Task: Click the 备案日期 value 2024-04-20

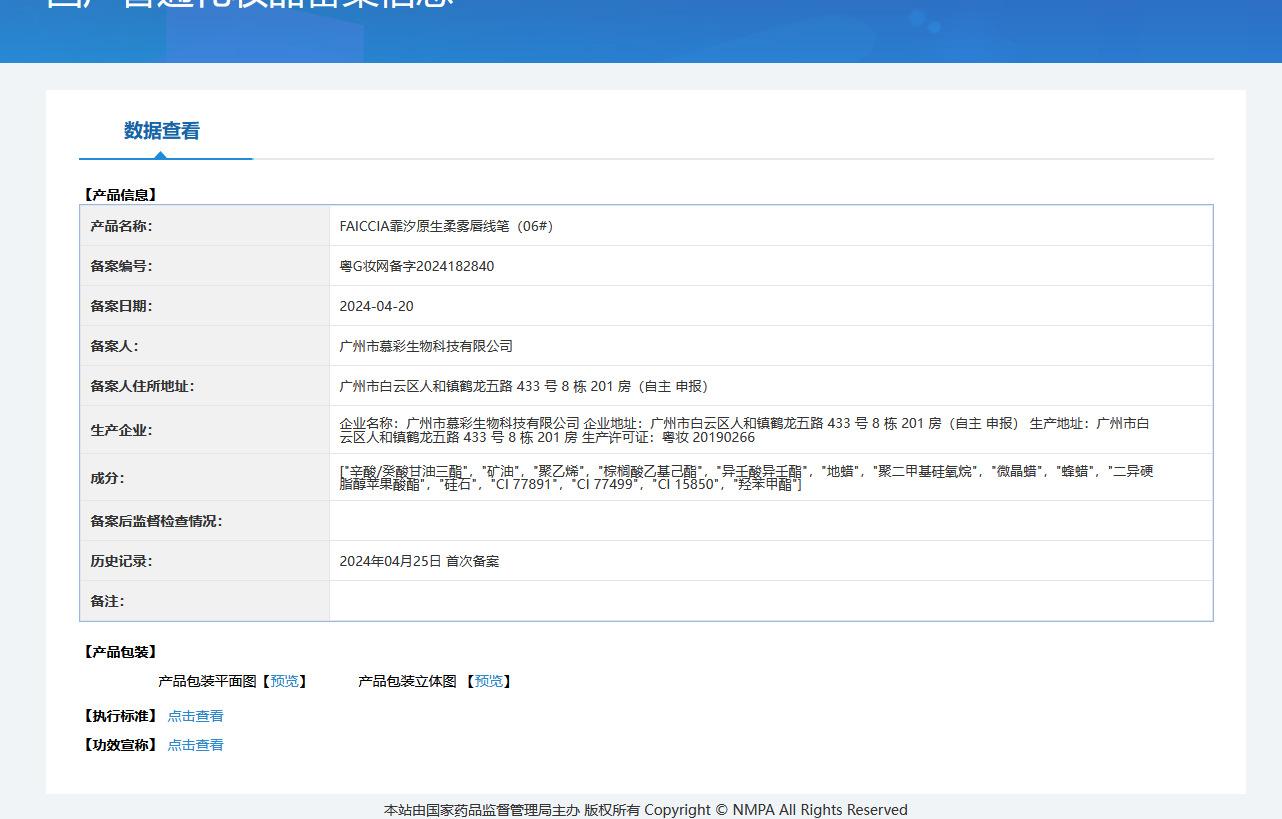Action: [x=377, y=306]
